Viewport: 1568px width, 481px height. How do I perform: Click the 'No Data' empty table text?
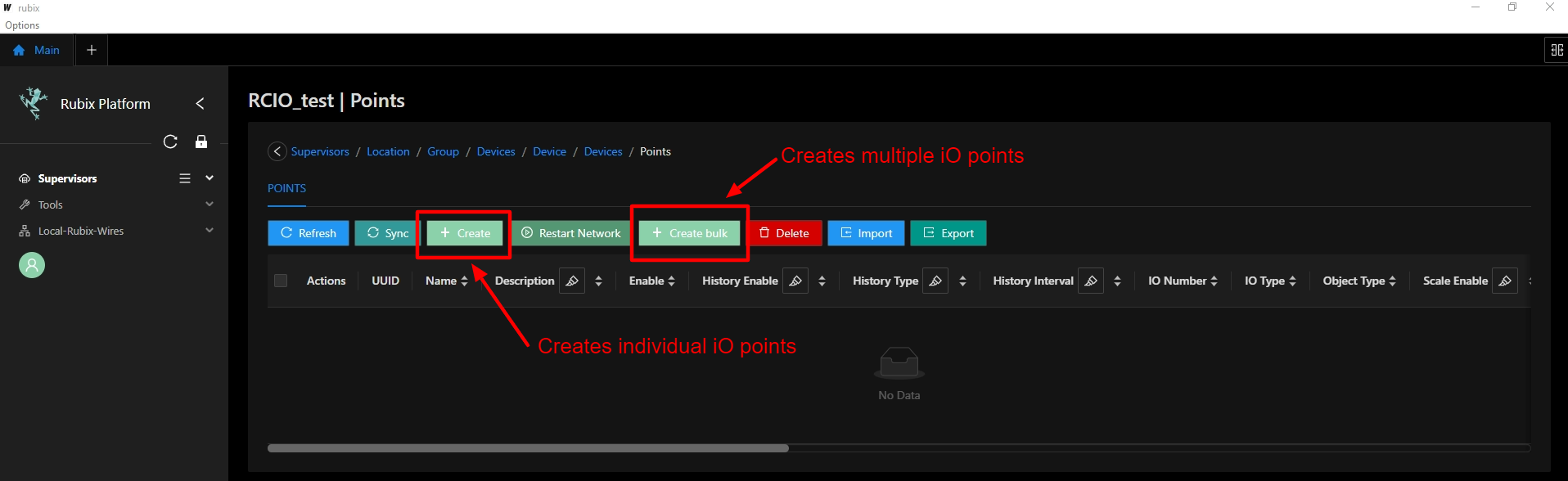click(x=899, y=395)
